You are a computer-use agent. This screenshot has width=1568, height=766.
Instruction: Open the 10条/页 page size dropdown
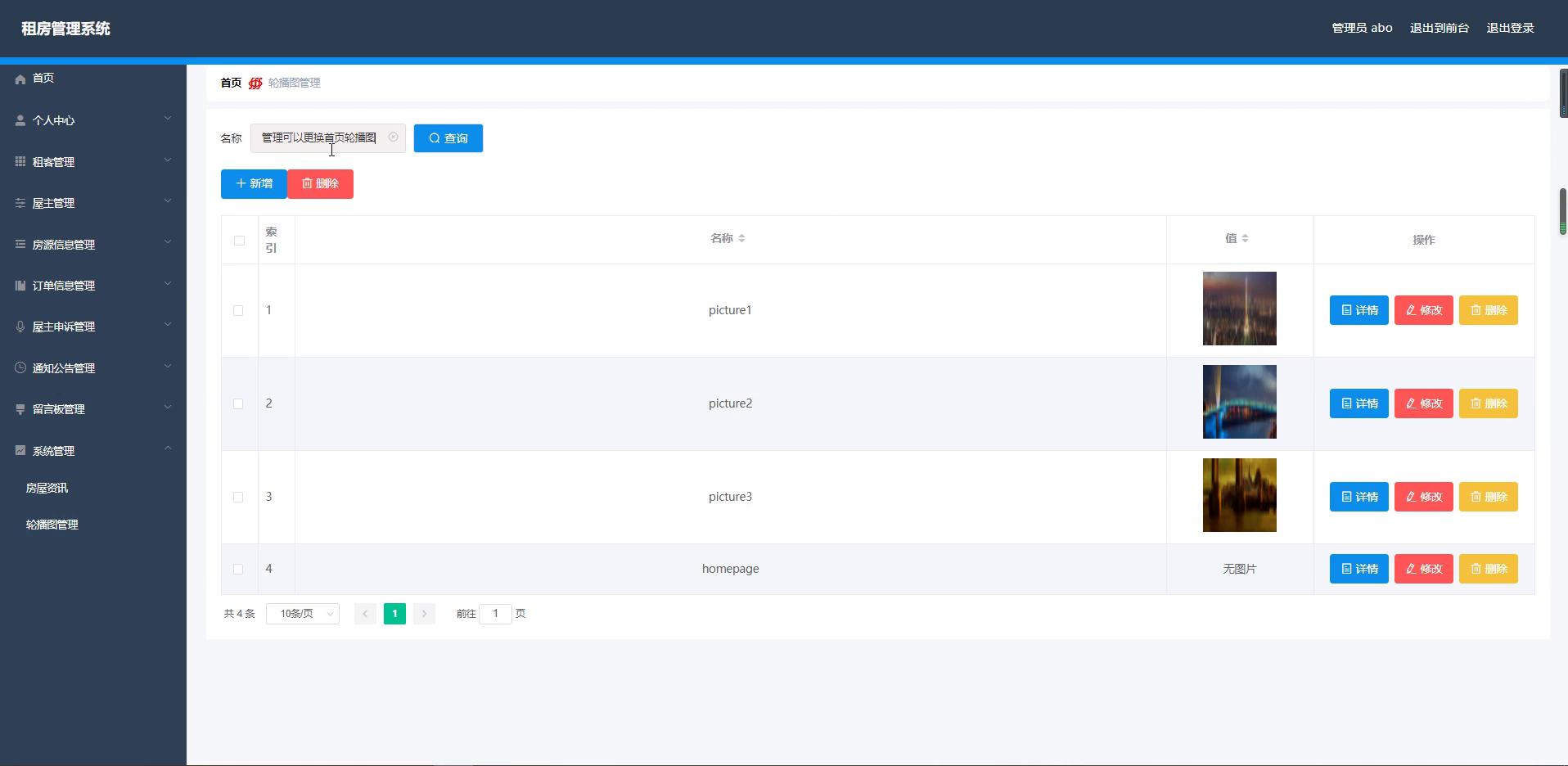tap(303, 614)
